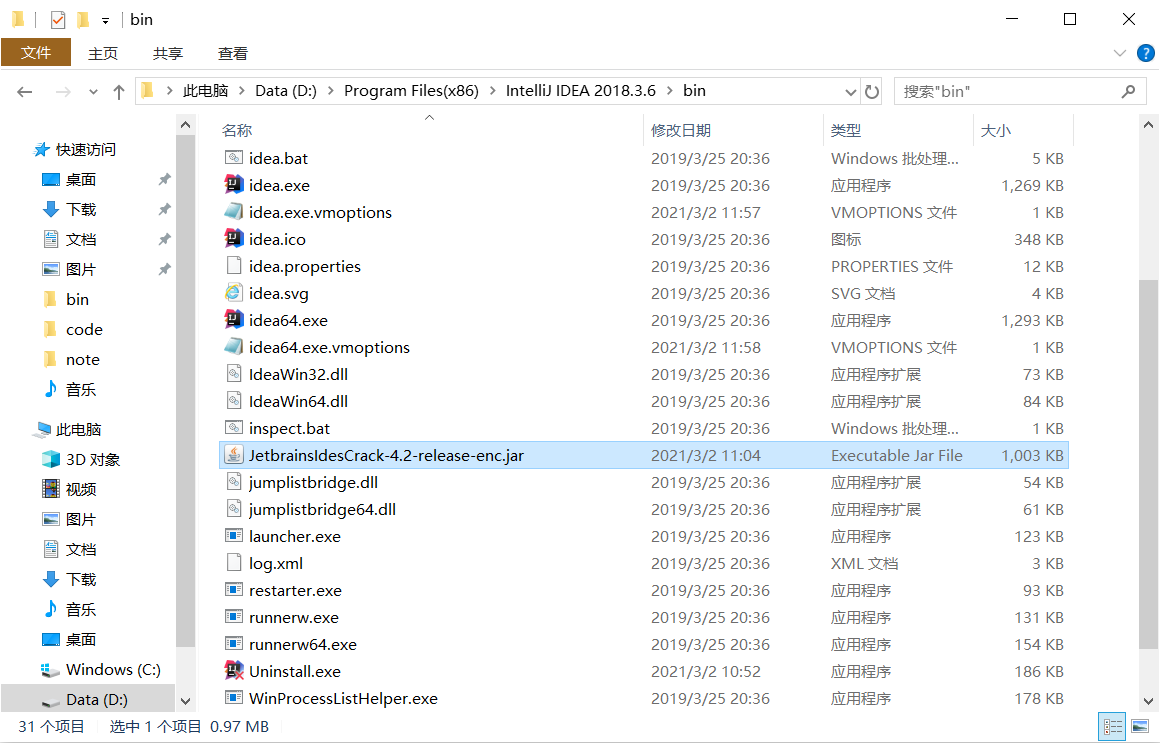Click the IdeaWin32.dll file icon
The image size is (1160, 743).
point(234,374)
